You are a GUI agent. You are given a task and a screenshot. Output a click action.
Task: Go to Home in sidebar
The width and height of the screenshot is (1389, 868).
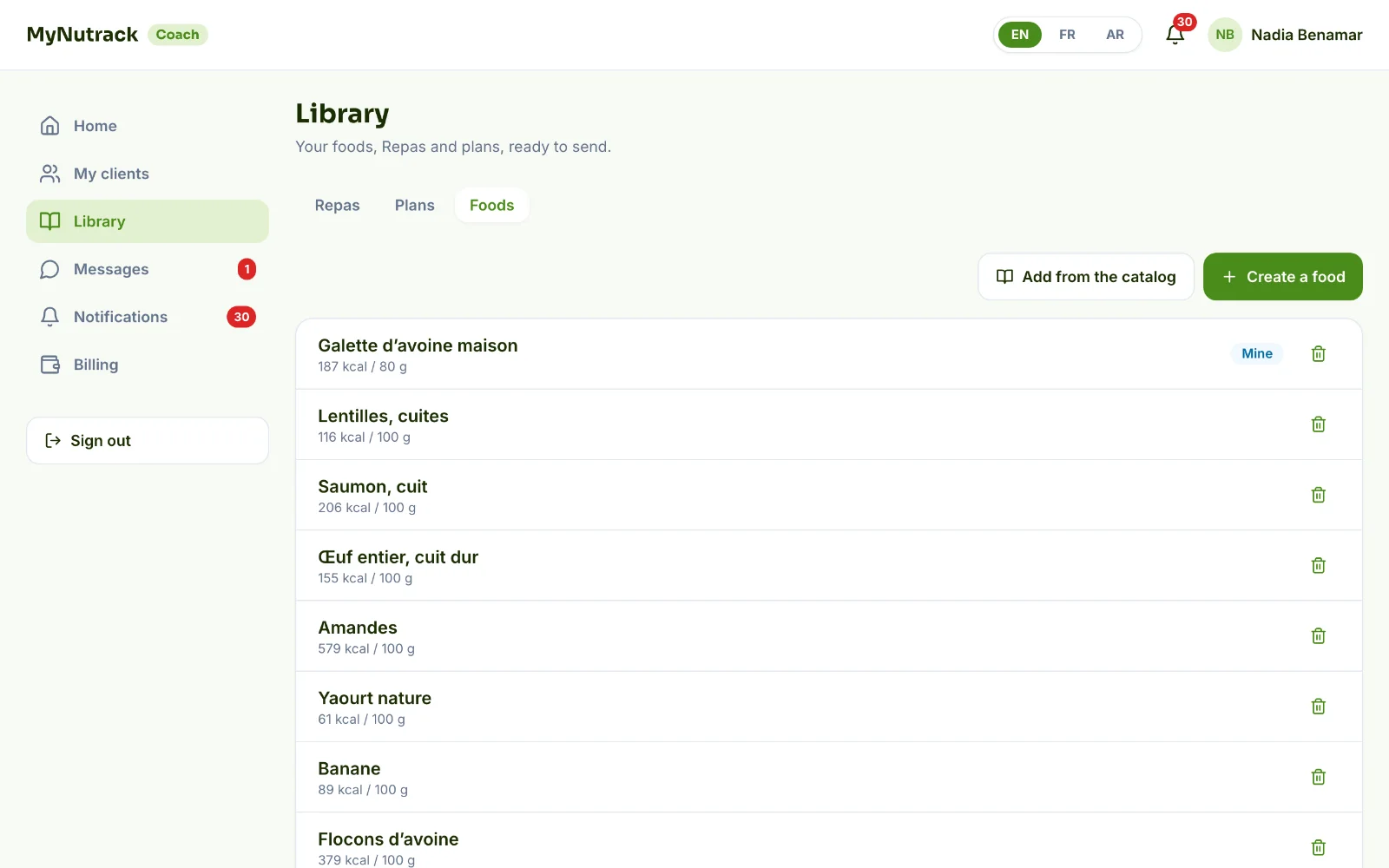[148, 126]
